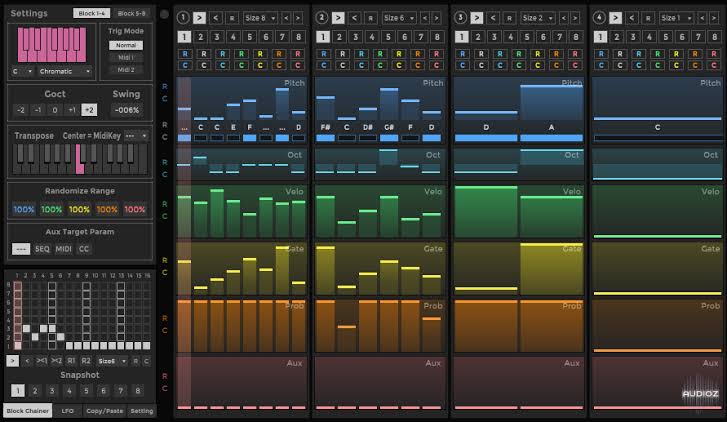This screenshot has height=422, width=727.
Task: Click the ><1 ping-pong mode button
Action: 42,361
